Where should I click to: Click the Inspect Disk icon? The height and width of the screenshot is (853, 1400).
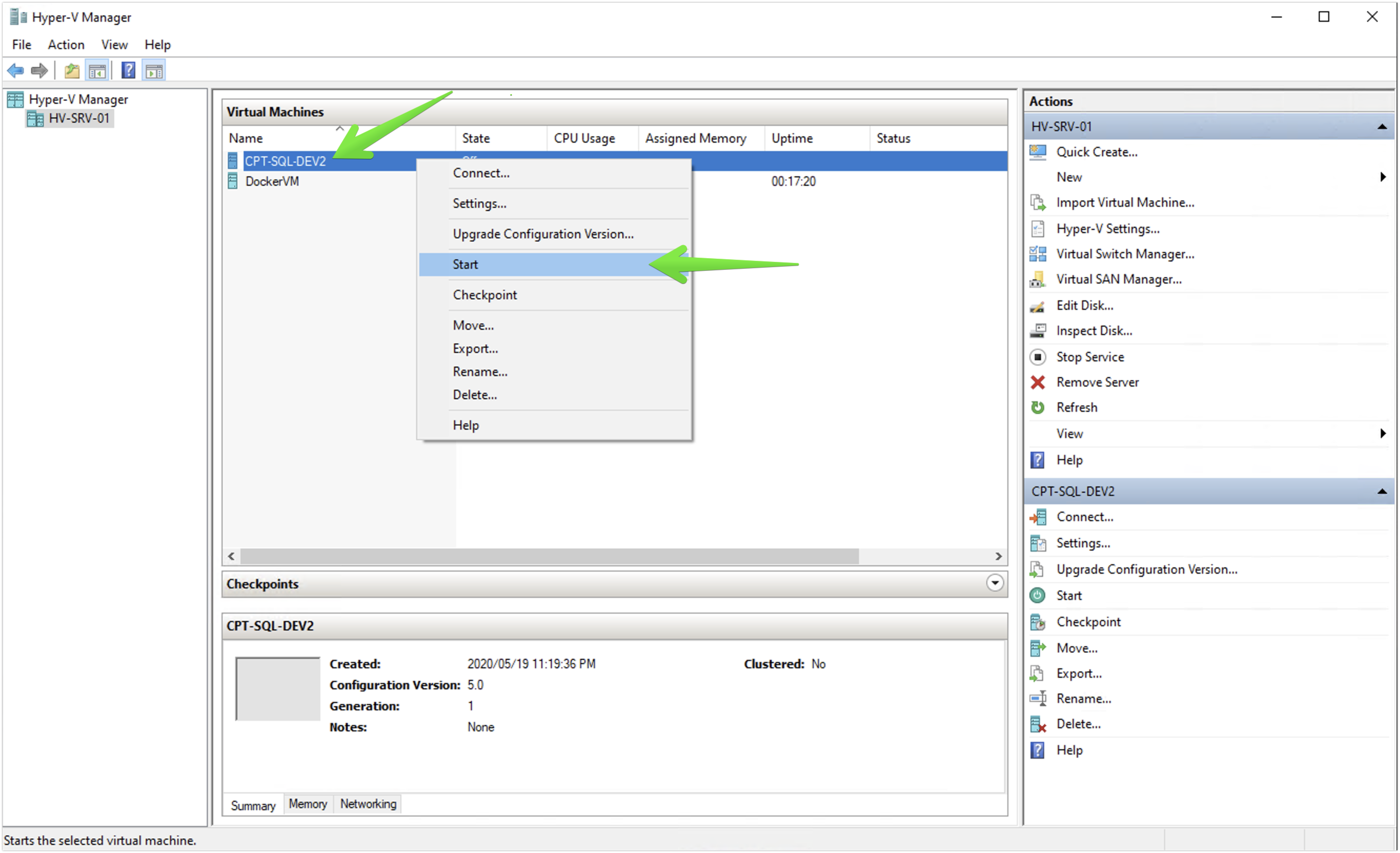point(1038,331)
